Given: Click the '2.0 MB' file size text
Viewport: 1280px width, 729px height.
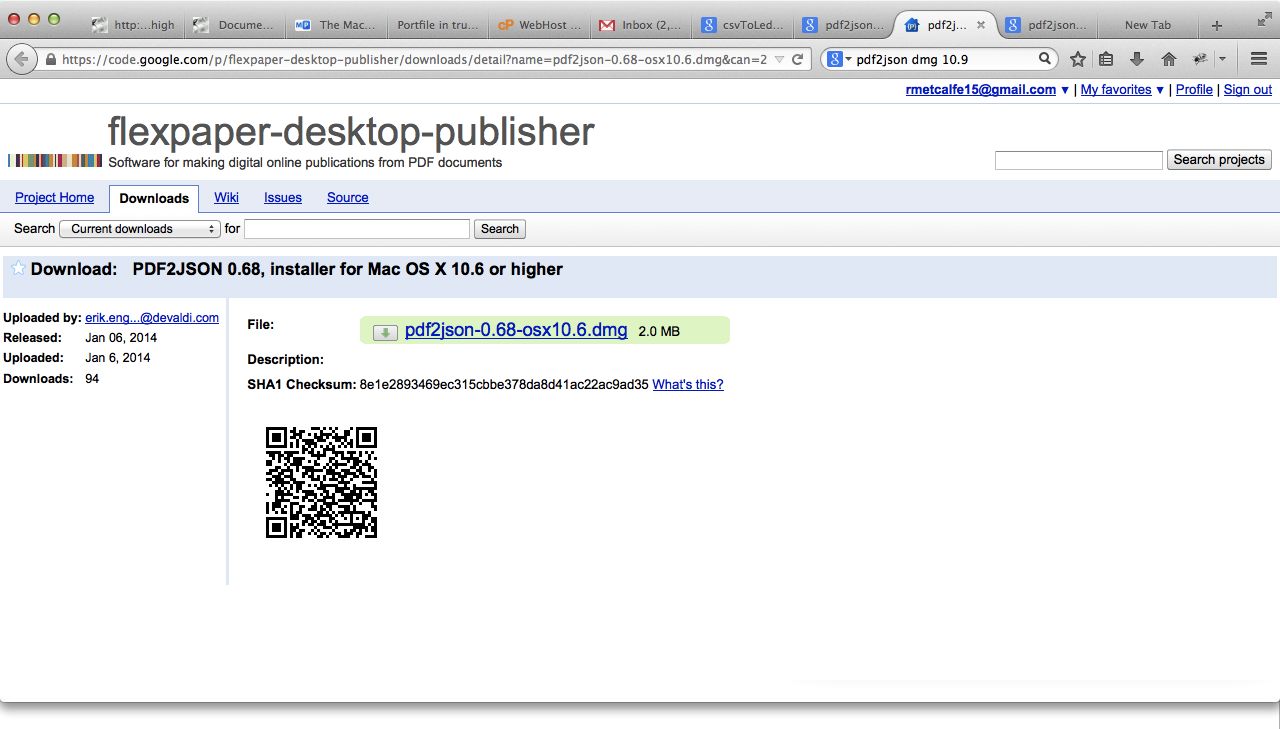Looking at the screenshot, I should 659,331.
